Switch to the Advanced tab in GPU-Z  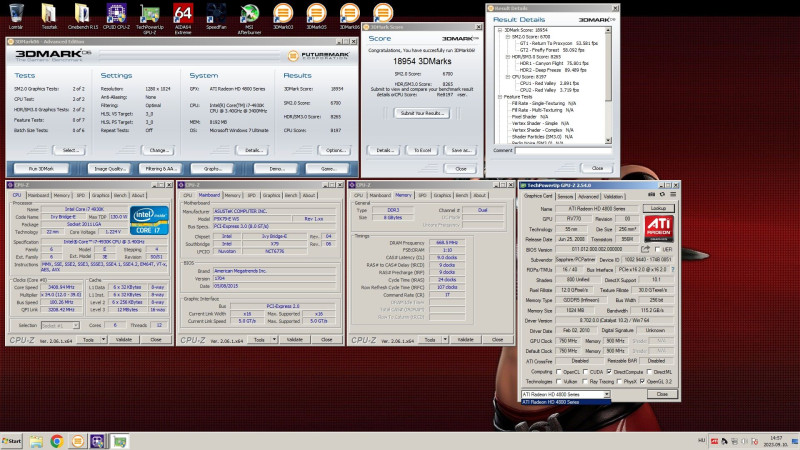point(588,196)
